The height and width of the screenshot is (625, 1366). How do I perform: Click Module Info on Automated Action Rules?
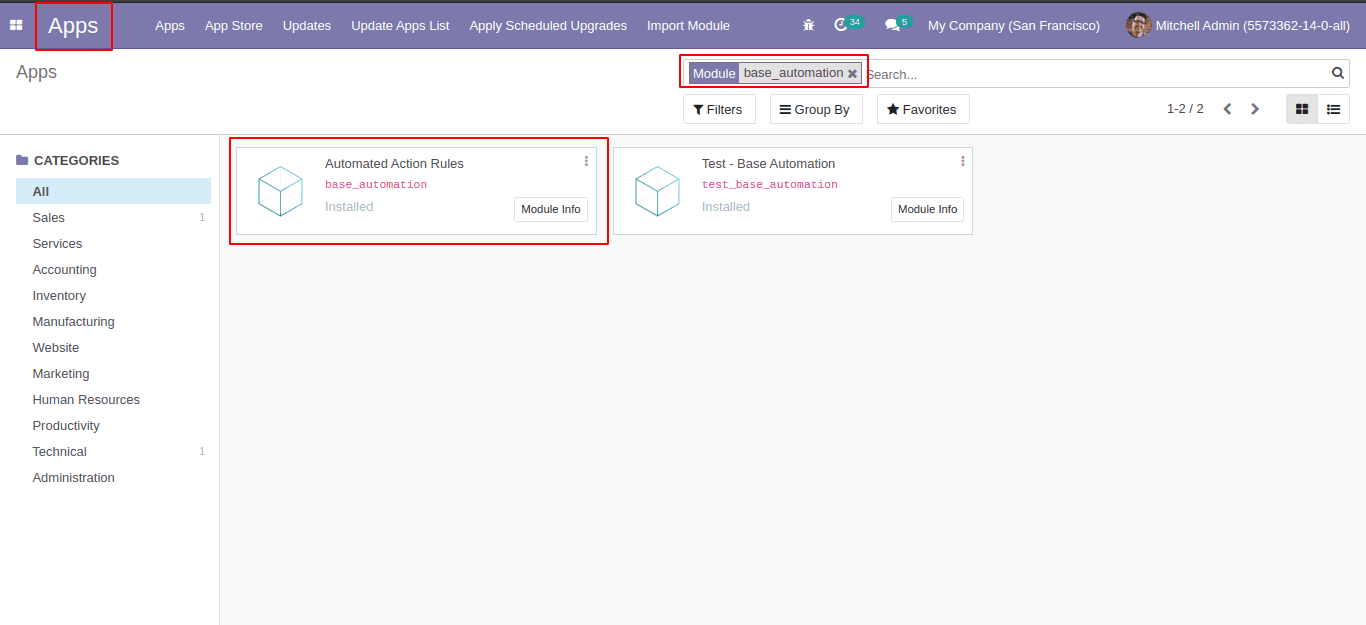point(551,209)
